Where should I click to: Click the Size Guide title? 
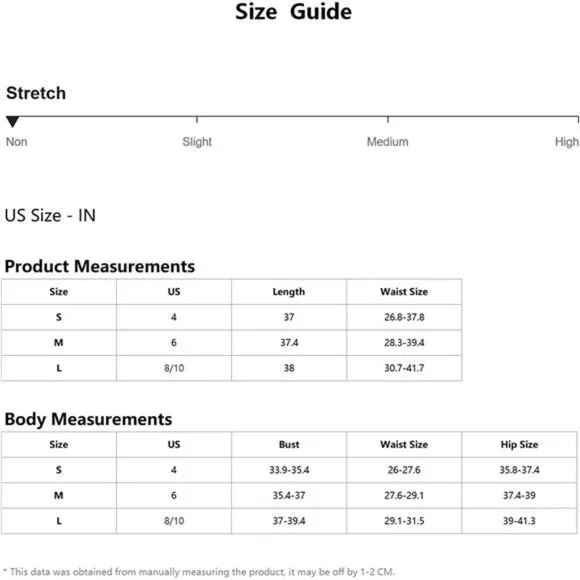[x=293, y=12]
